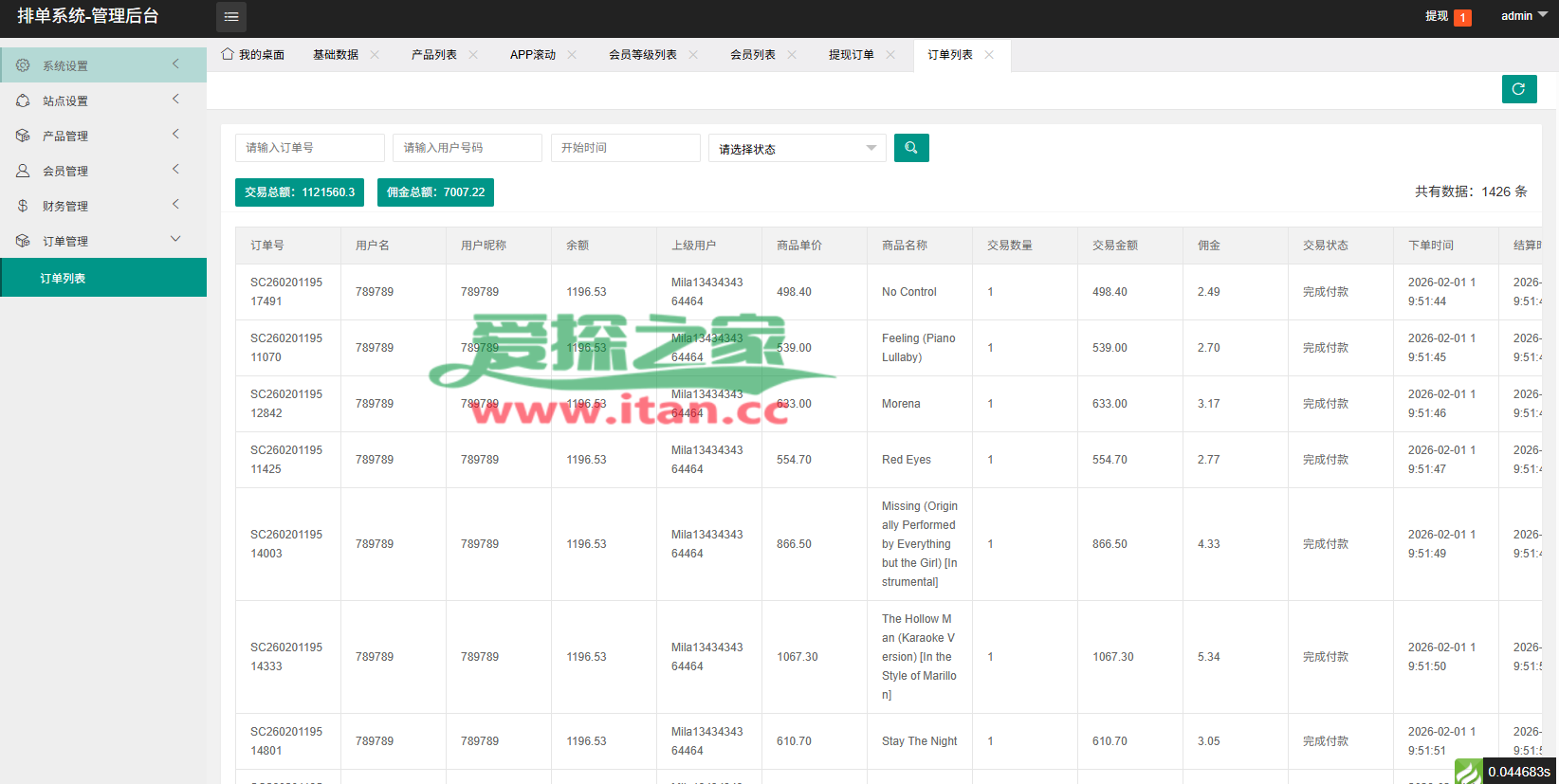Focus the 请输入订单号 input field
The image size is (1559, 784).
309,148
